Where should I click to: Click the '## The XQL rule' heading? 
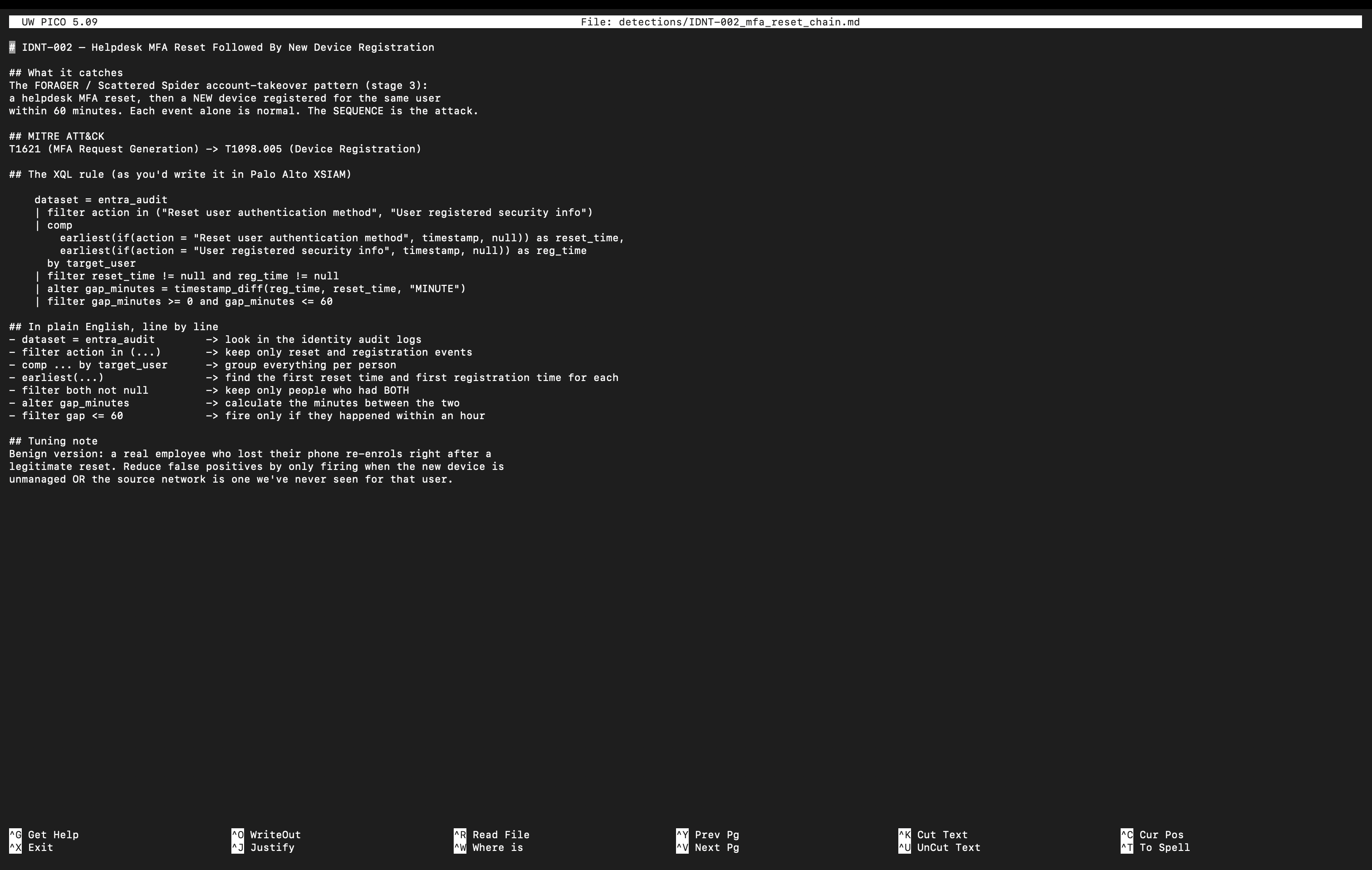coord(181,174)
